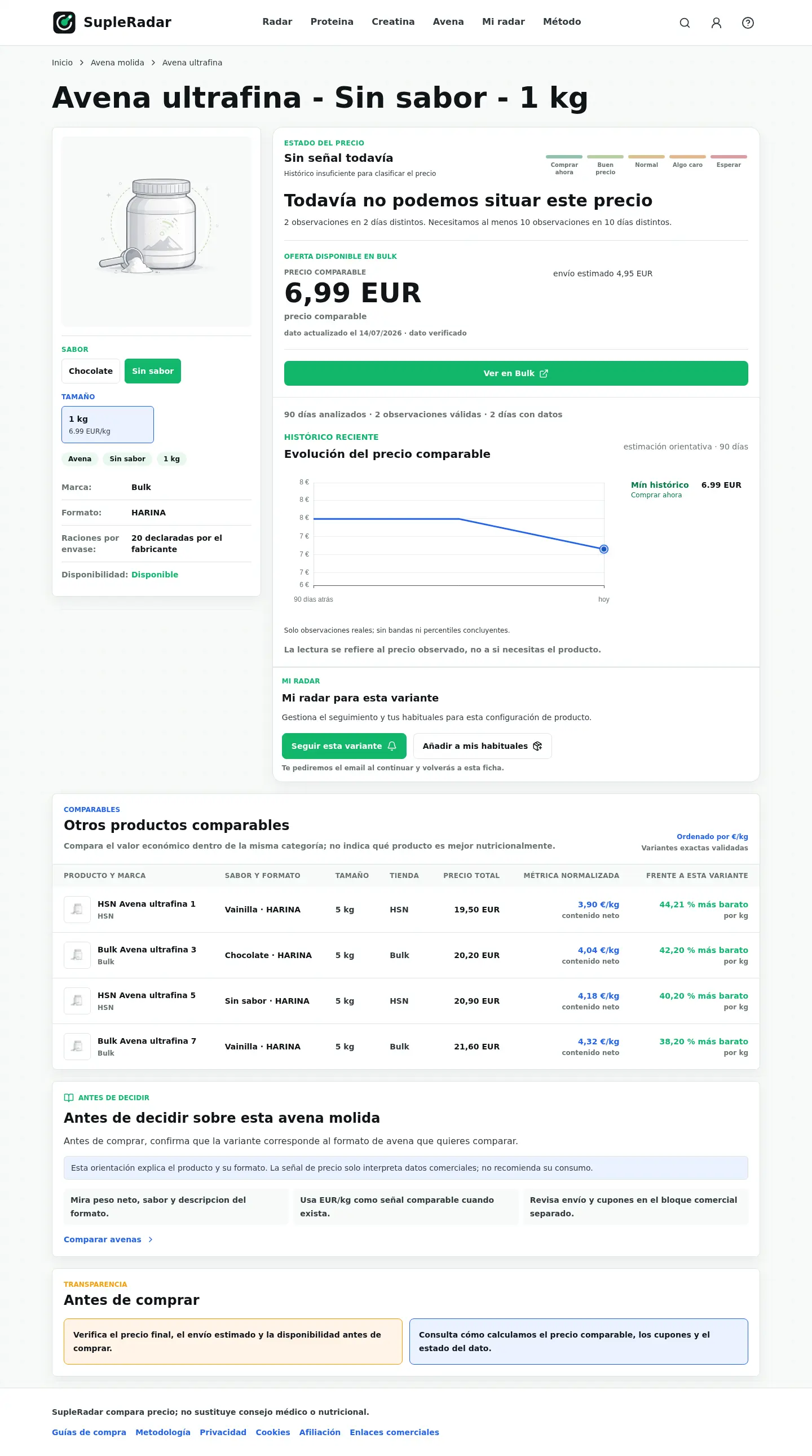Open the HSN Avena ultrafina 5 product name
Screen dimensions: 812x1456
click(147, 995)
